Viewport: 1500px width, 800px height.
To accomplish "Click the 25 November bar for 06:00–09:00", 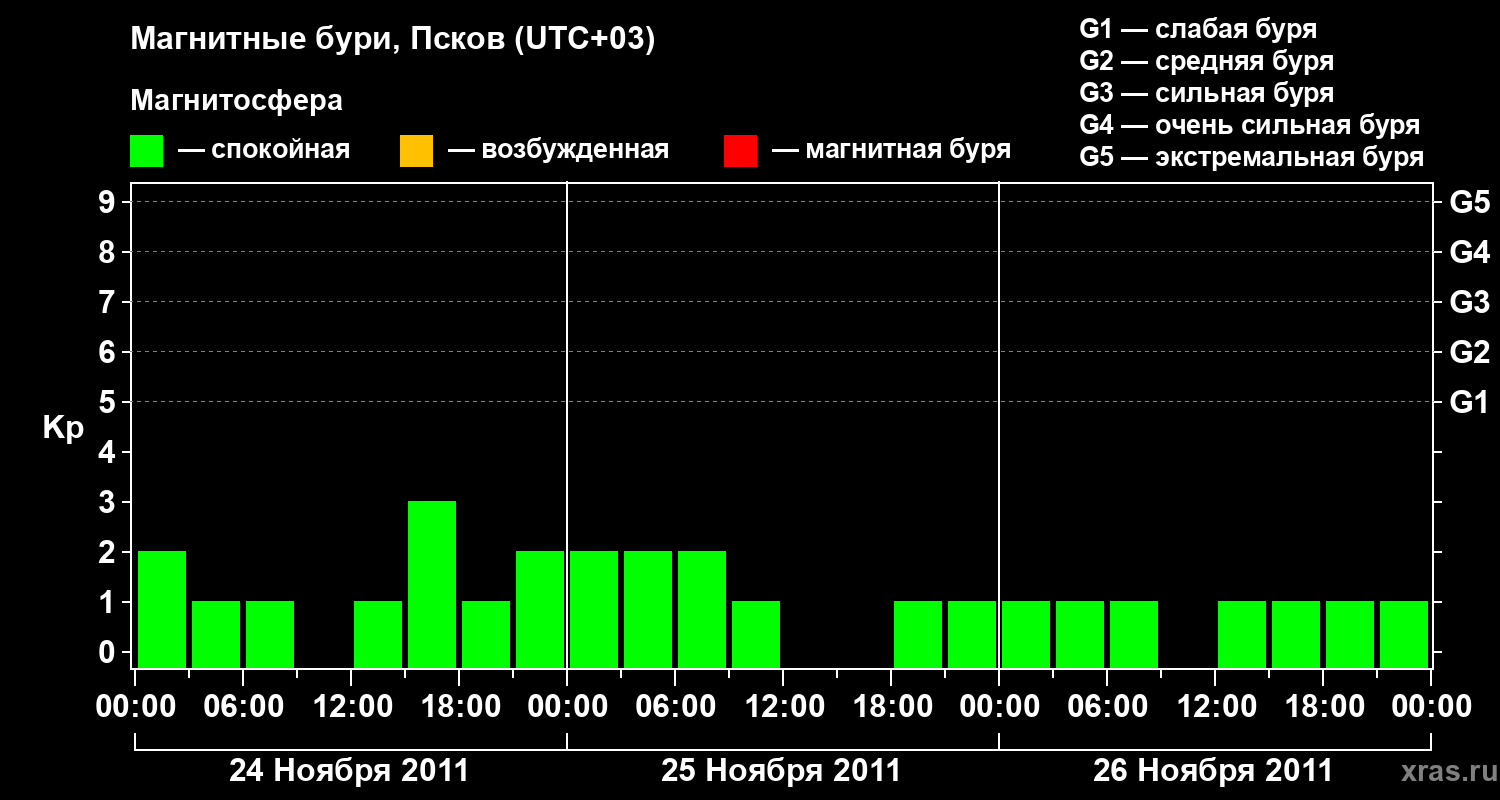I will click(702, 609).
